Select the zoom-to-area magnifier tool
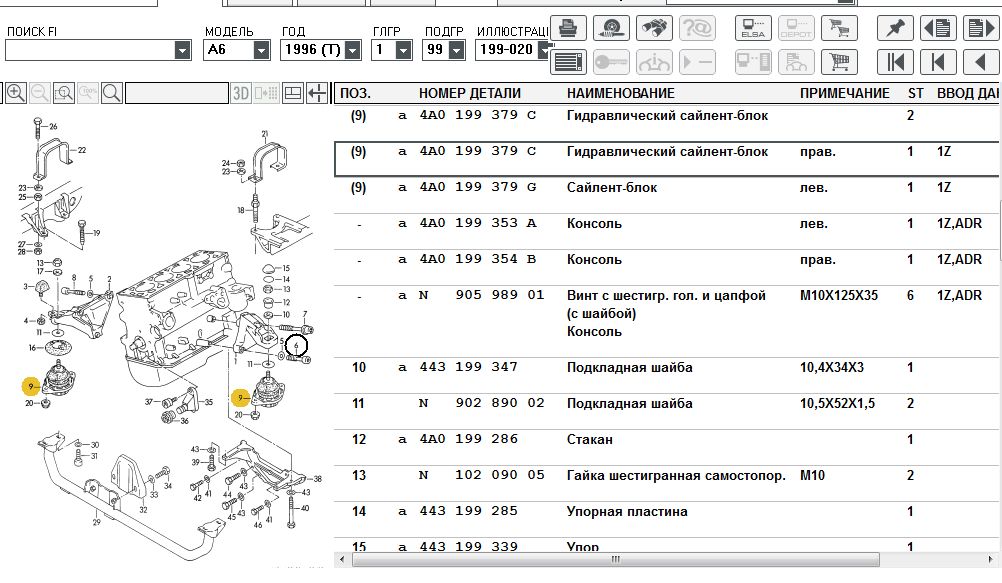 (x=64, y=94)
